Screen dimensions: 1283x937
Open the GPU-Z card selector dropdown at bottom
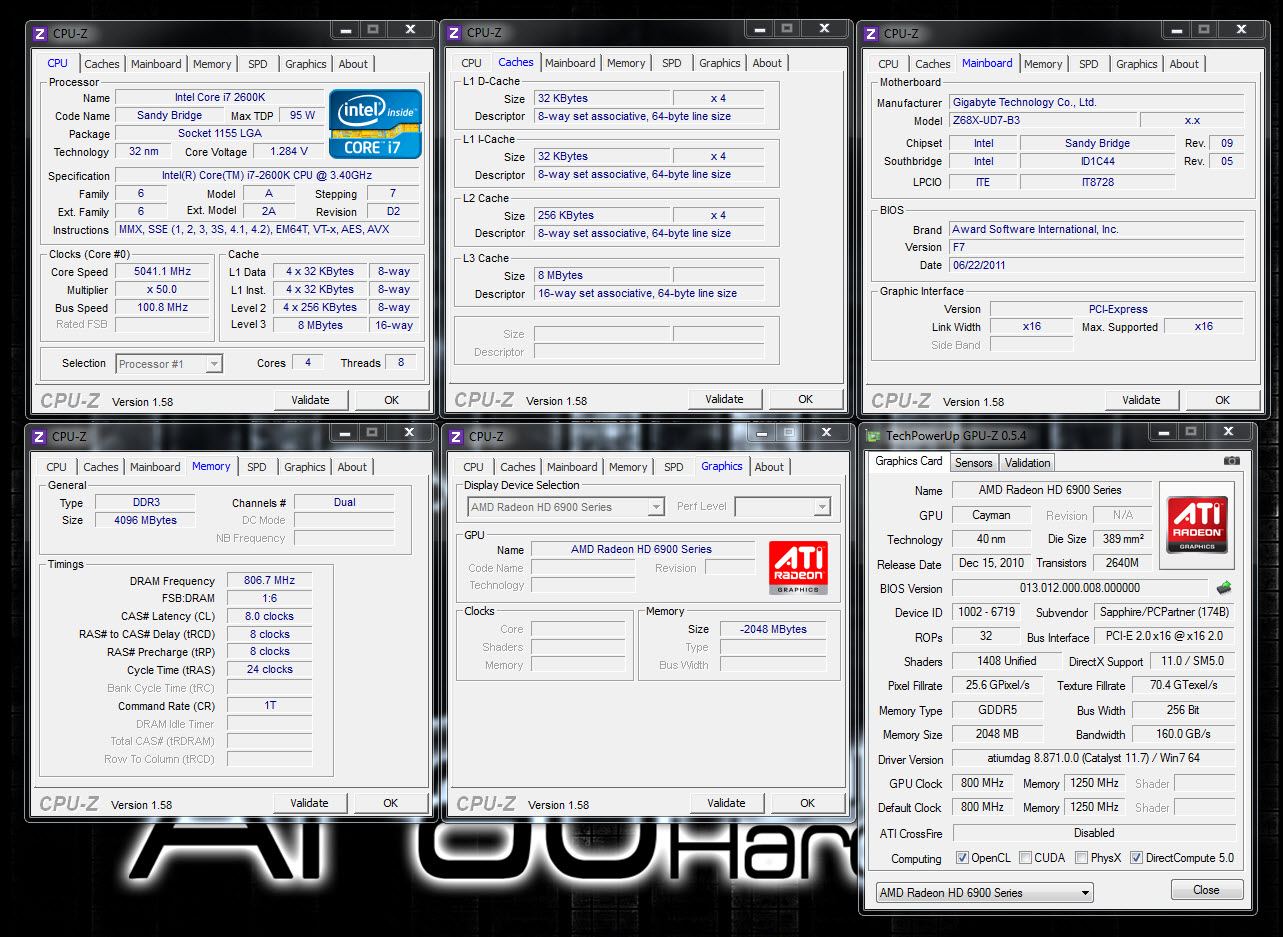click(984, 892)
